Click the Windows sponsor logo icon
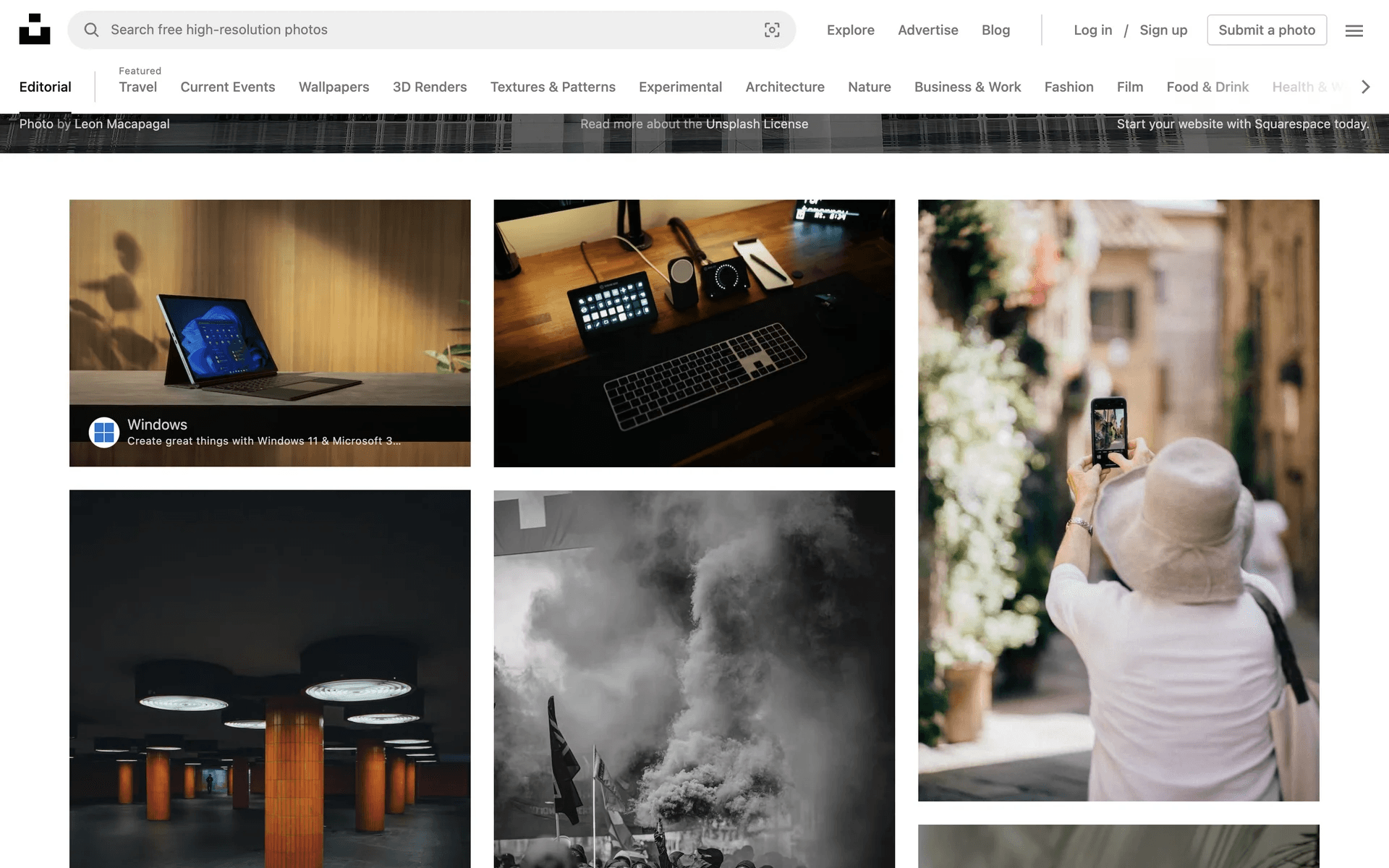 [104, 433]
